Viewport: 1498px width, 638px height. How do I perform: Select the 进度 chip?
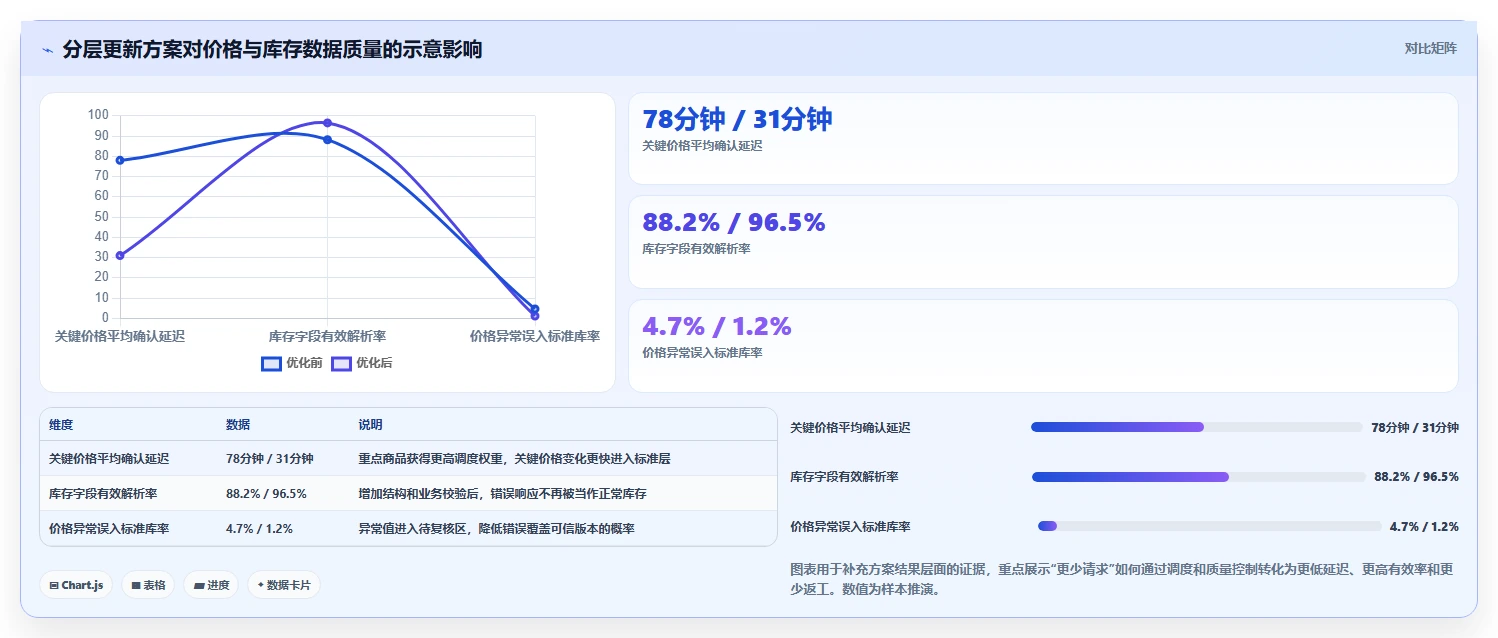click(211, 585)
